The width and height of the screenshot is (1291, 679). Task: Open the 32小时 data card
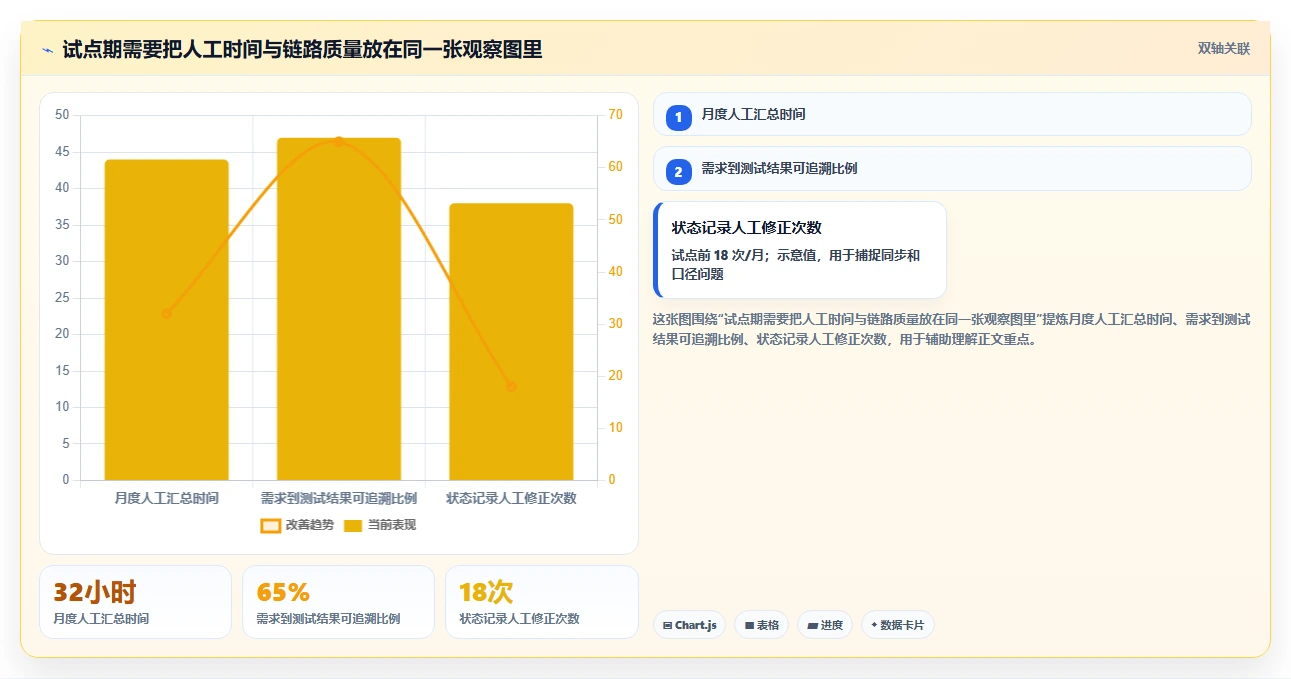point(135,602)
